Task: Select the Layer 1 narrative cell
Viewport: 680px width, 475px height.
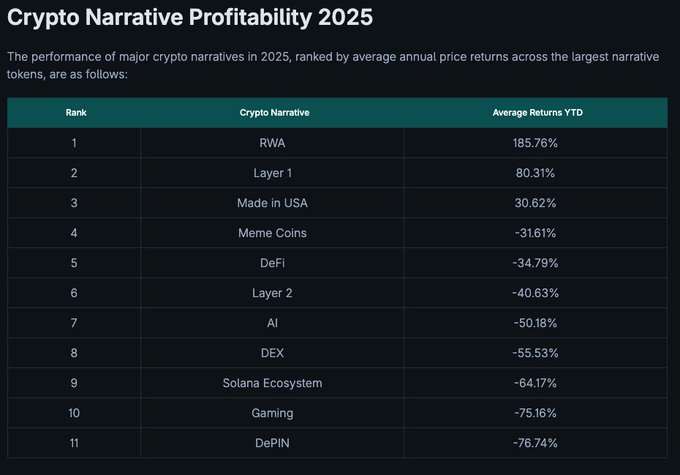Action: (x=272, y=173)
